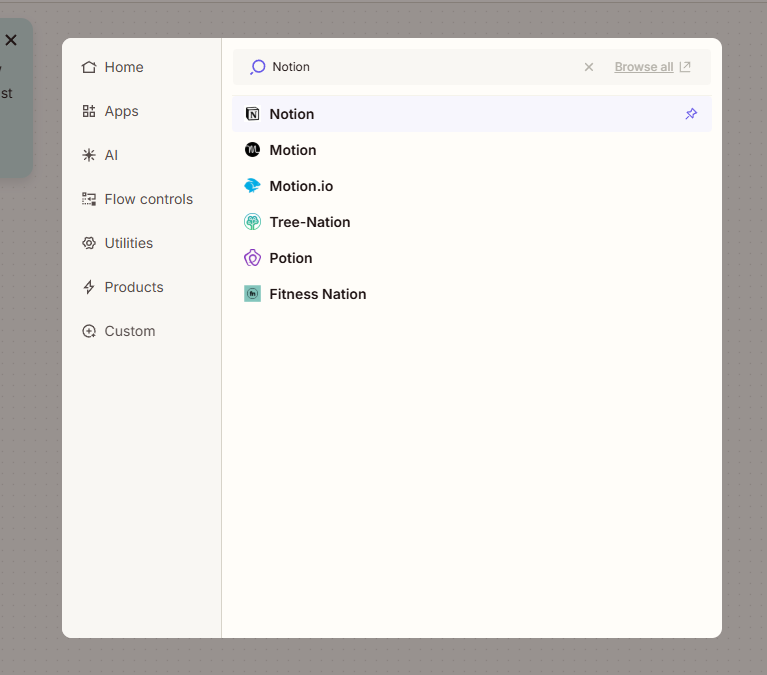Select the Notion app result
This screenshot has height=675, width=767.
click(472, 114)
